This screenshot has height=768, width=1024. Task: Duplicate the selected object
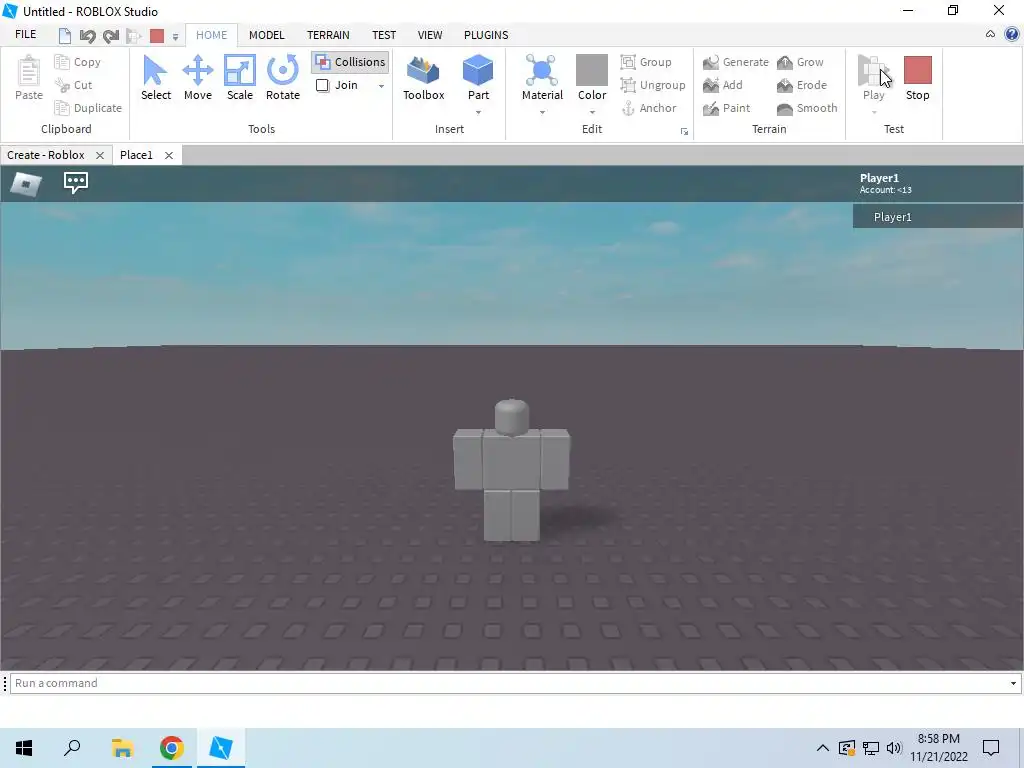[88, 108]
